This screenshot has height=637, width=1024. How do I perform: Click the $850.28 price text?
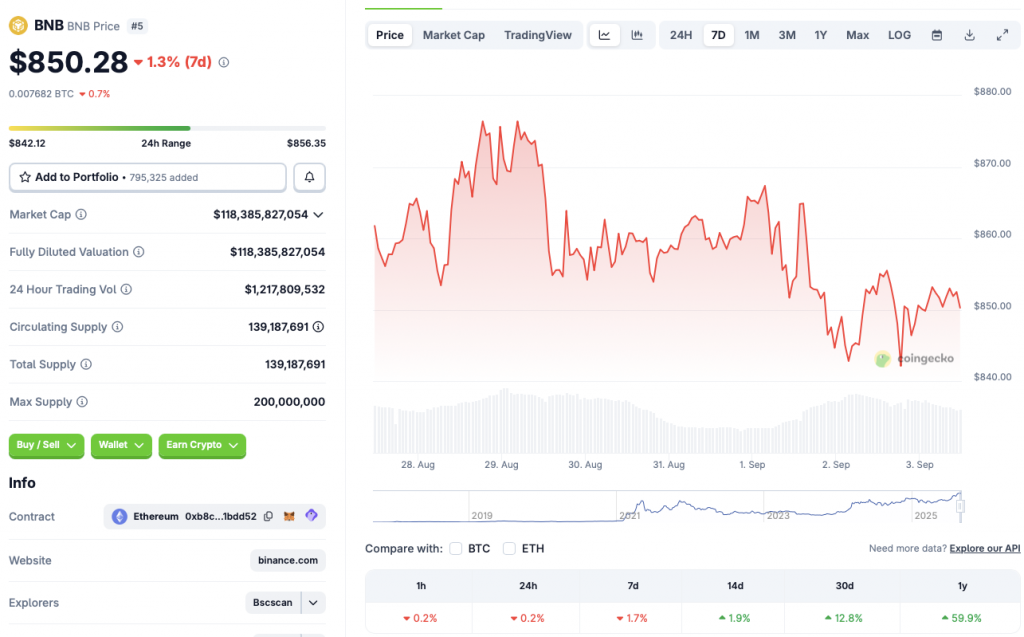pyautogui.click(x=69, y=63)
